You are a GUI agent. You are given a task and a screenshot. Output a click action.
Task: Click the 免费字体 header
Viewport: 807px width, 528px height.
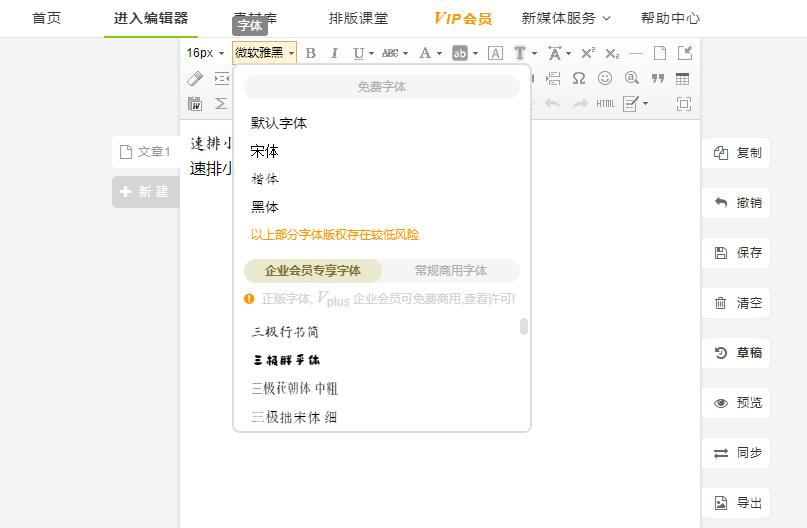pos(382,87)
